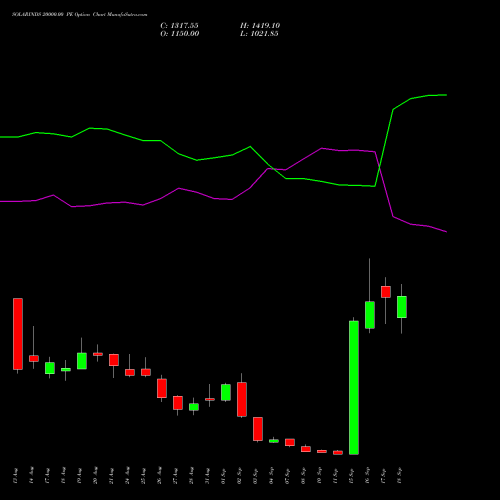The width and height of the screenshot is (500, 500).
Task: Select the 01 Sep date label
Action: 224,476
